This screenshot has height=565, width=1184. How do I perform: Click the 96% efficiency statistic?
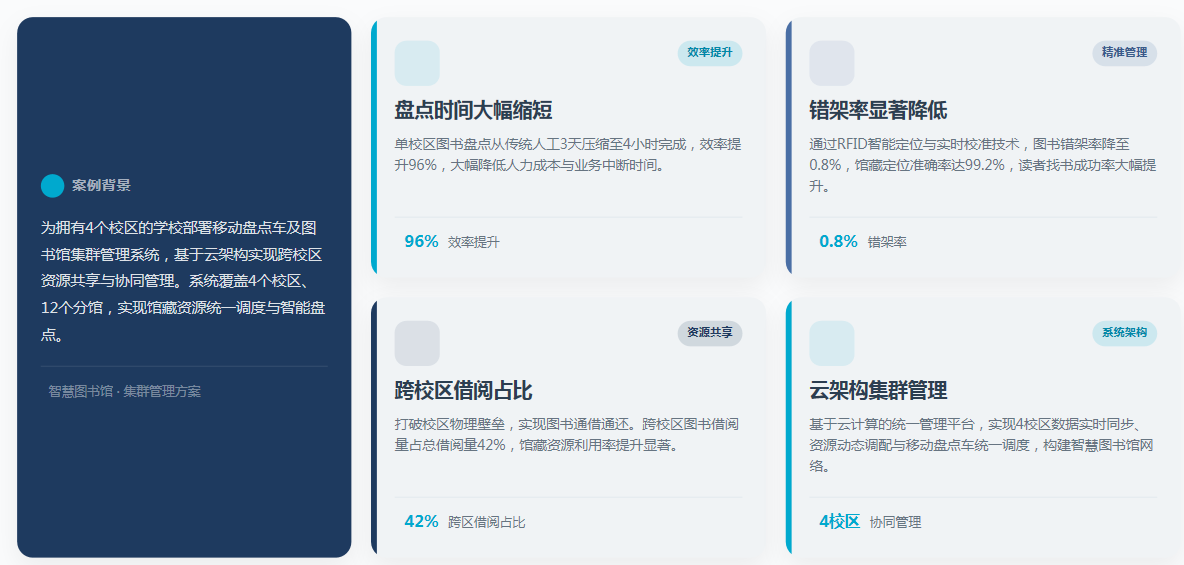tap(421, 241)
